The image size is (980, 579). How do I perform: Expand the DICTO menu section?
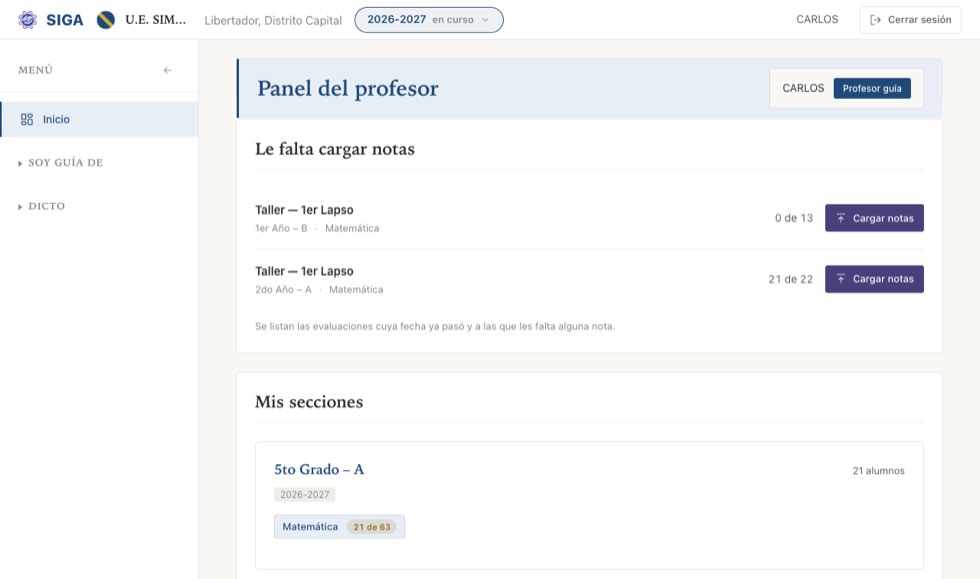pos(41,206)
